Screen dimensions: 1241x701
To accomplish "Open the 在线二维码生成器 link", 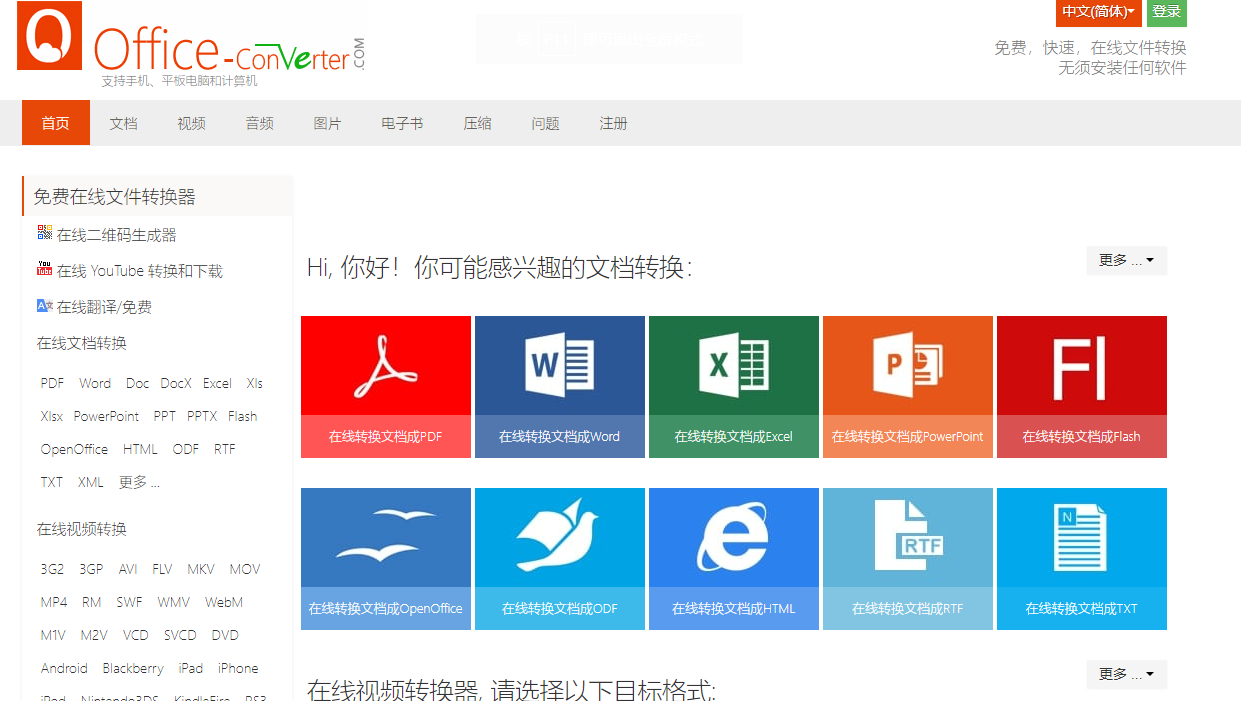I will (116, 235).
